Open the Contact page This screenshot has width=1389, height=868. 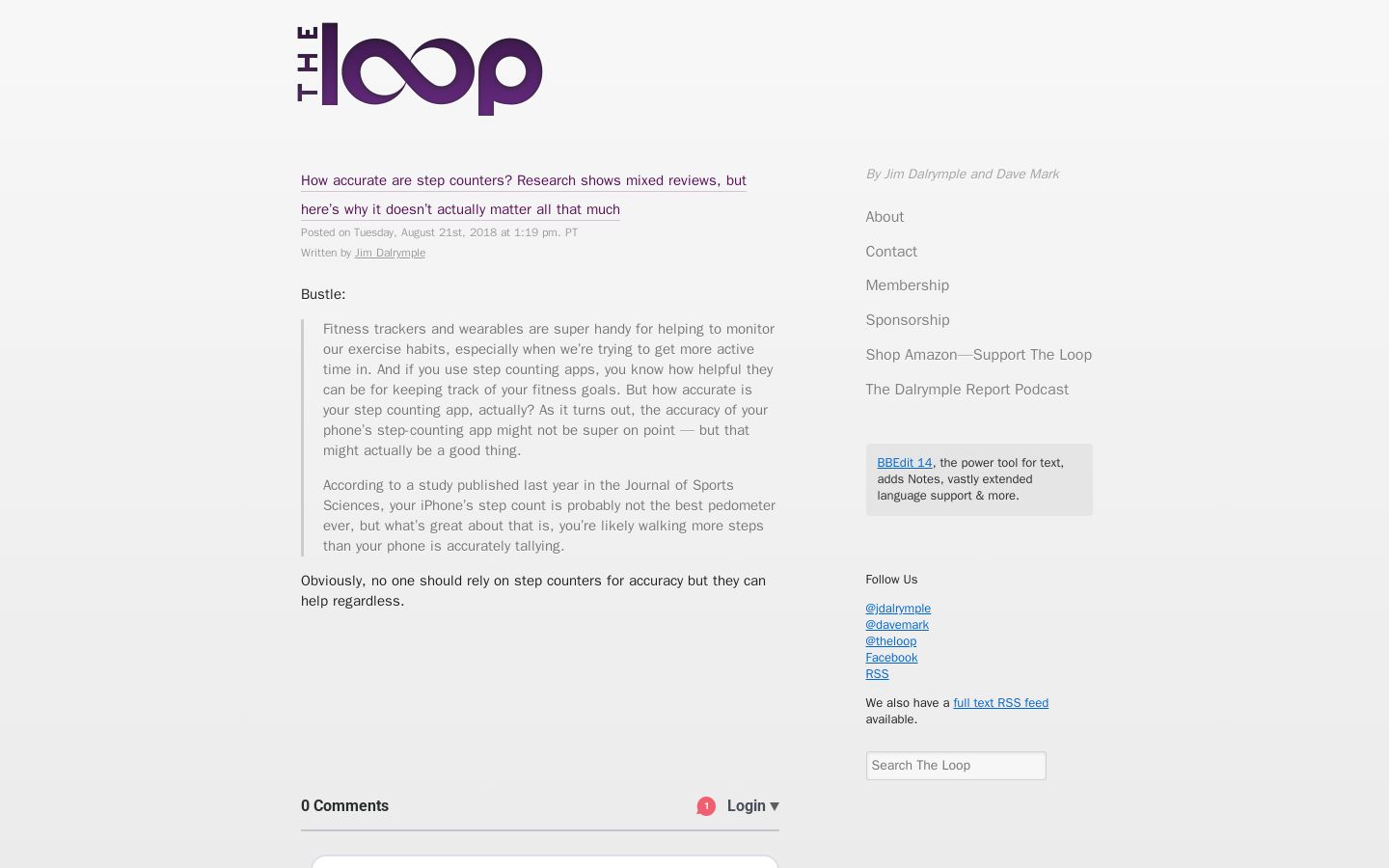click(891, 252)
